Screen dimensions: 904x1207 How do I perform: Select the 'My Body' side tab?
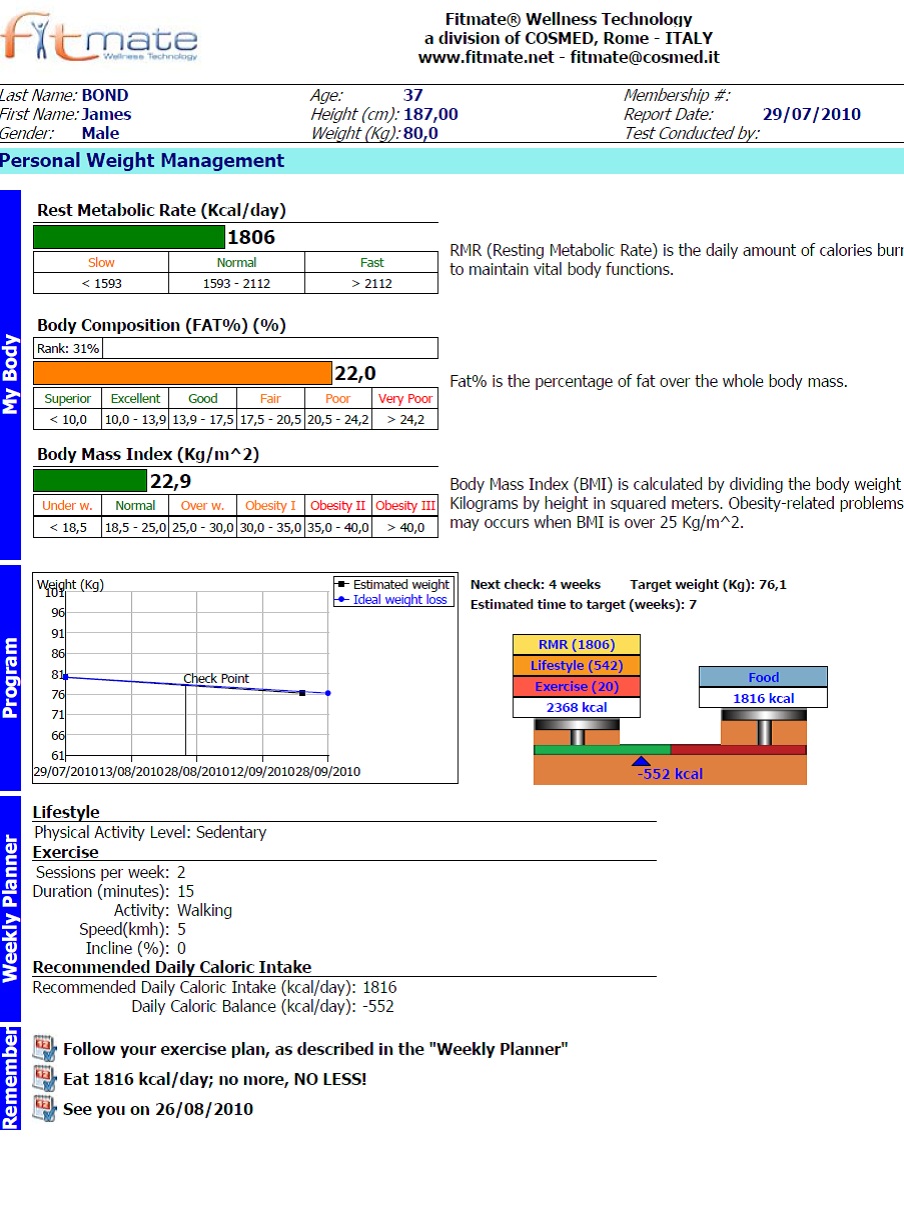coord(10,375)
